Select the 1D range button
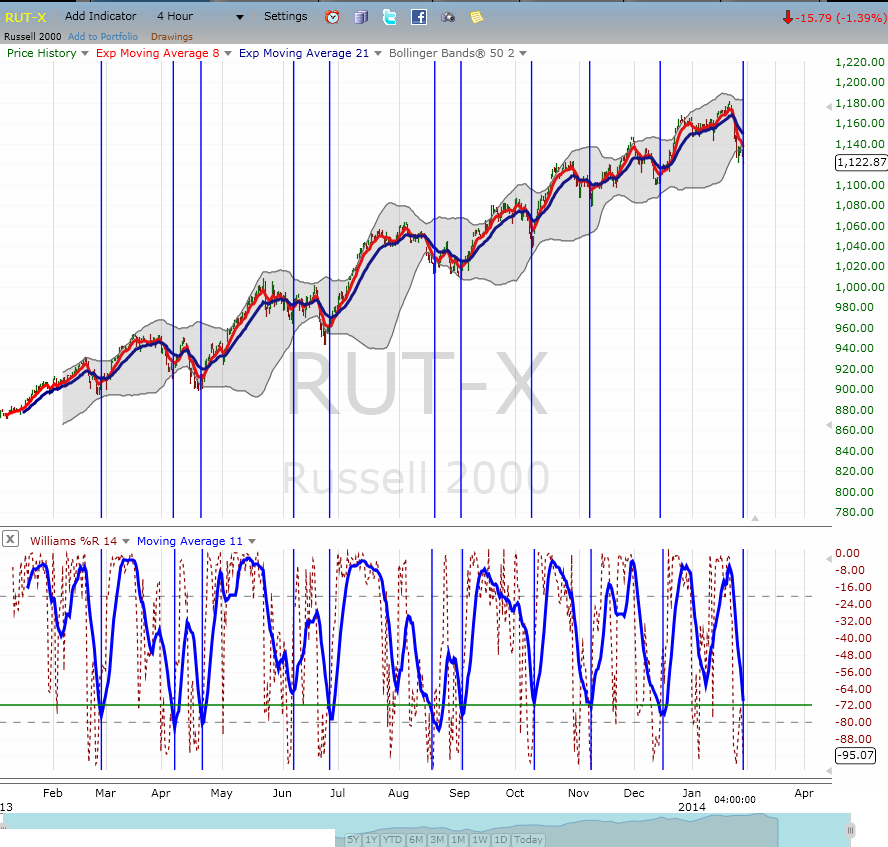Screen dimensions: 888x847 coord(501,840)
